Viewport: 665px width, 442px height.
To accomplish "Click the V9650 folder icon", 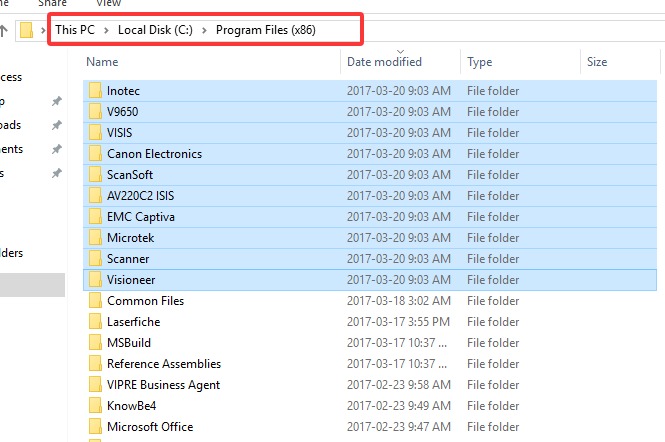I will pyautogui.click(x=95, y=112).
